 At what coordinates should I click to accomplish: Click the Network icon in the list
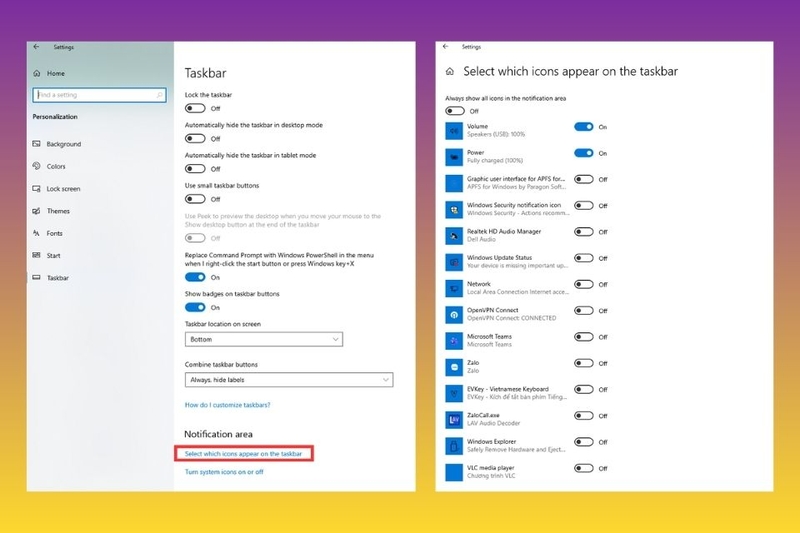[454, 288]
